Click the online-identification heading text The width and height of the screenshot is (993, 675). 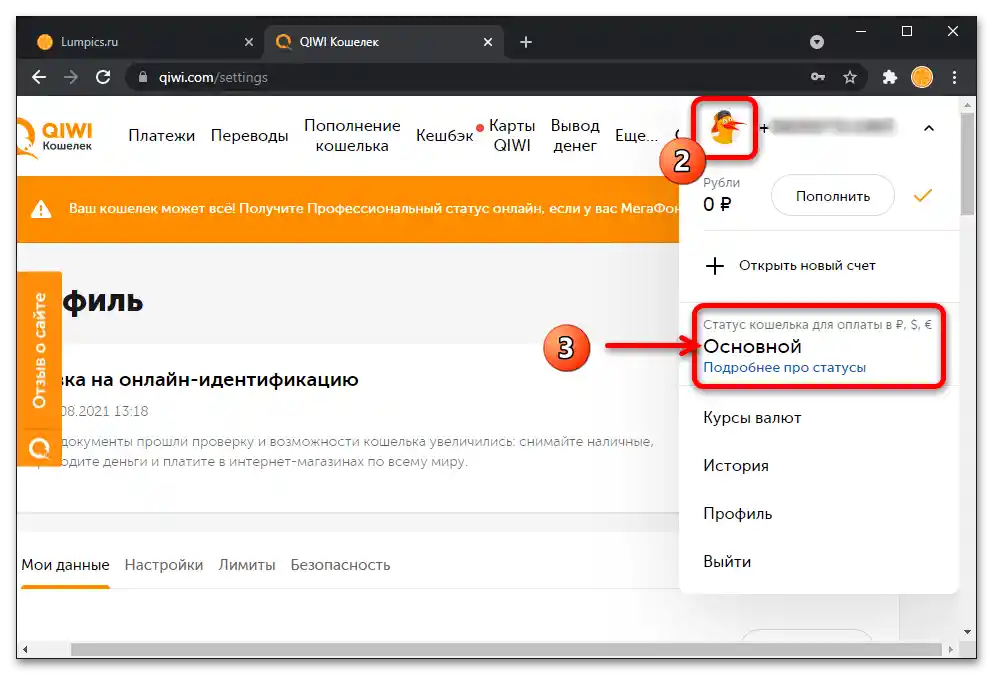[210, 379]
